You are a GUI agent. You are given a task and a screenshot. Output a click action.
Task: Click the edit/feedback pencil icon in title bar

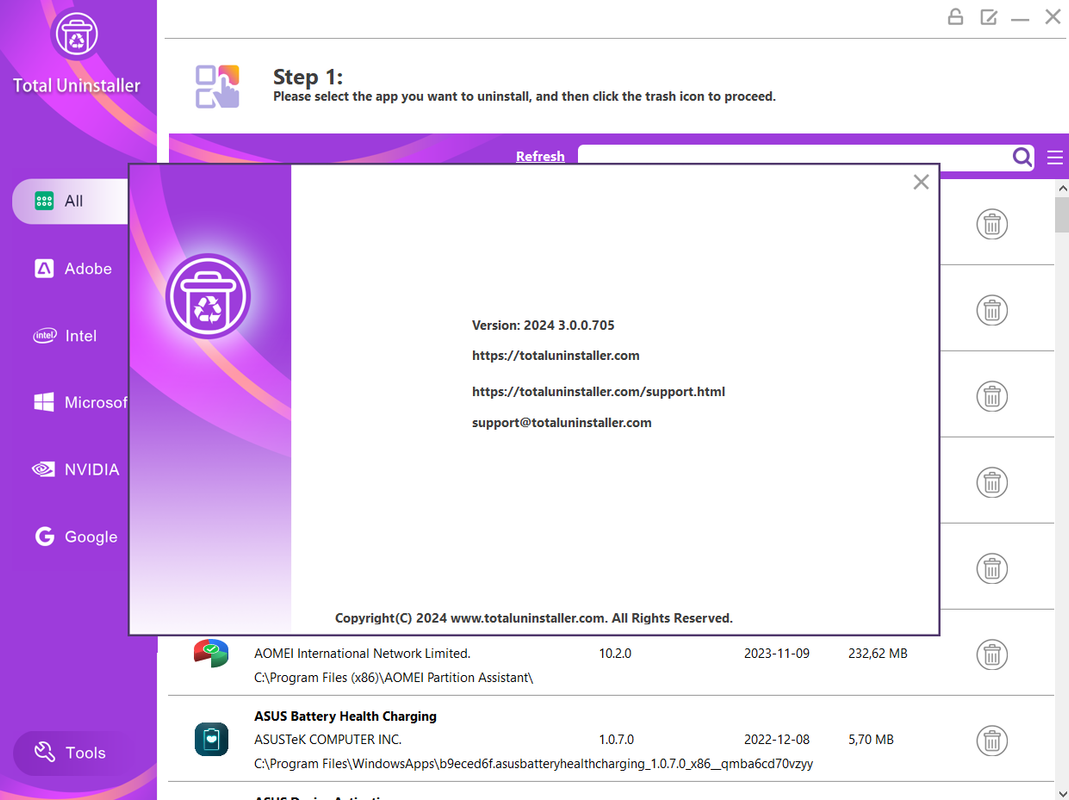coord(988,17)
